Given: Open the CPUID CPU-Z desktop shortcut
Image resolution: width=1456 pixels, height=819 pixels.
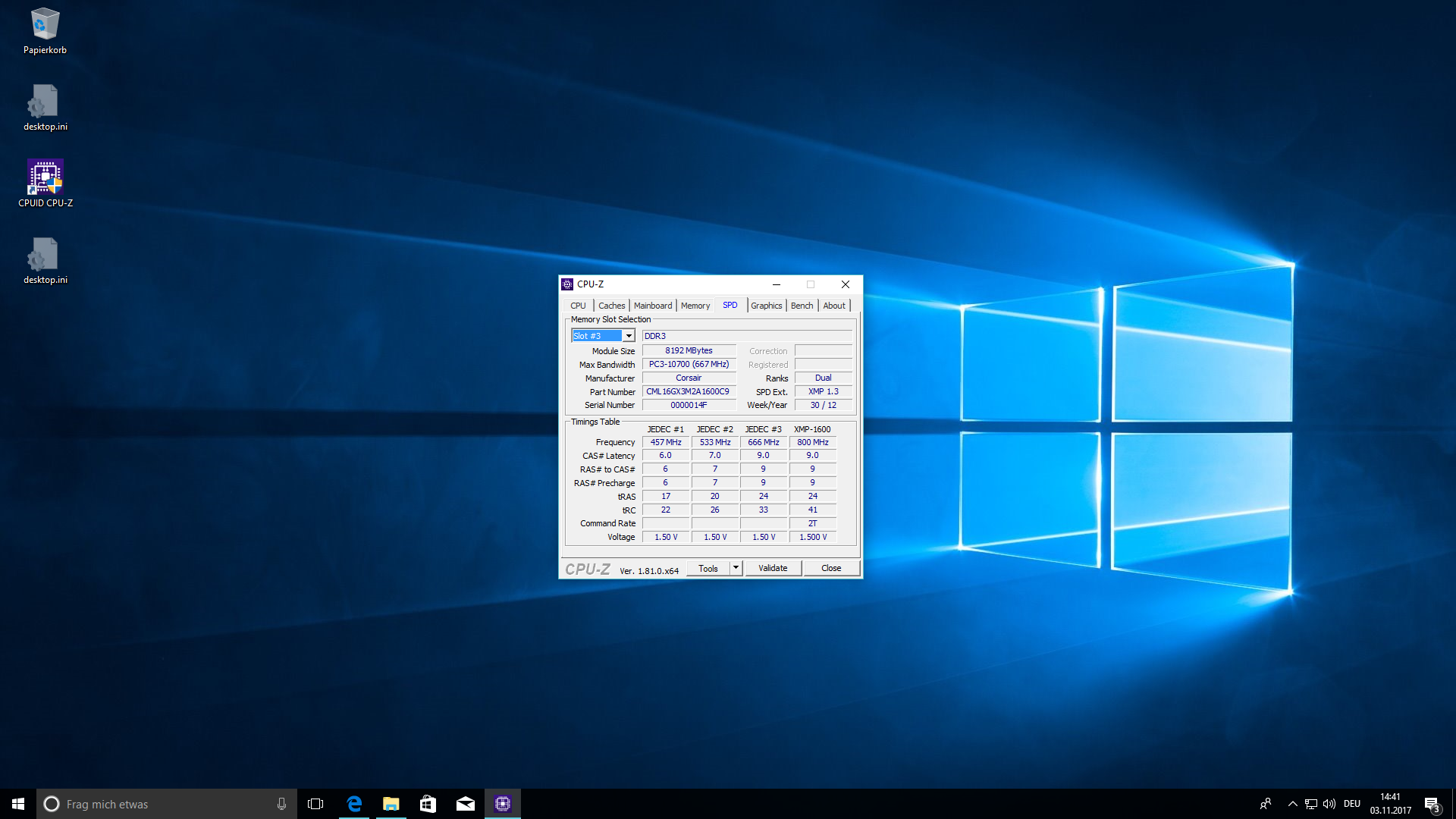Looking at the screenshot, I should coord(45,183).
